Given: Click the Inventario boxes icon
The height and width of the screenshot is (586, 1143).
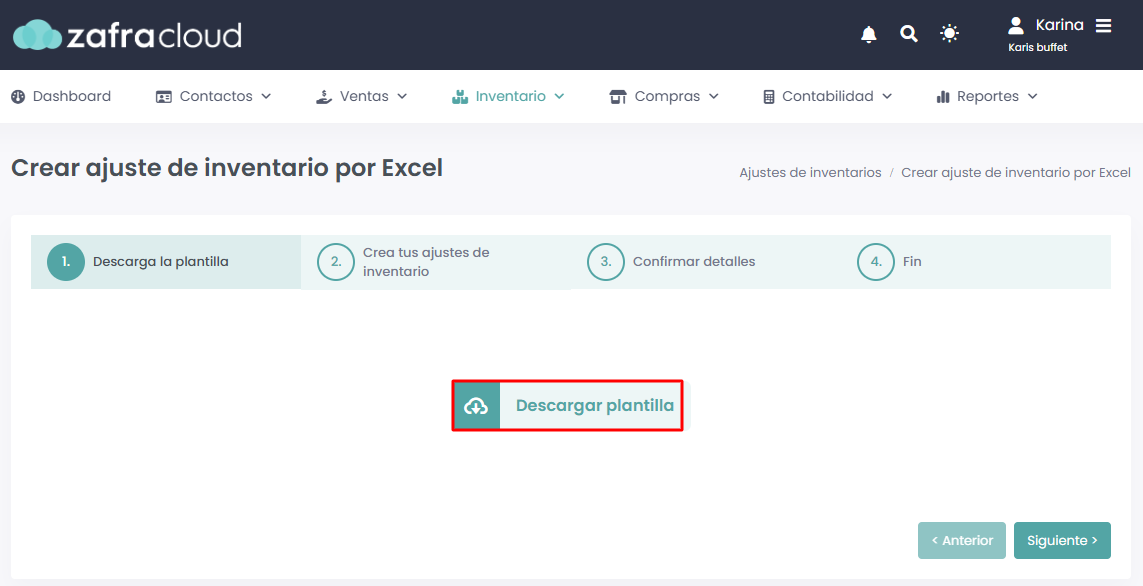Looking at the screenshot, I should coord(460,96).
